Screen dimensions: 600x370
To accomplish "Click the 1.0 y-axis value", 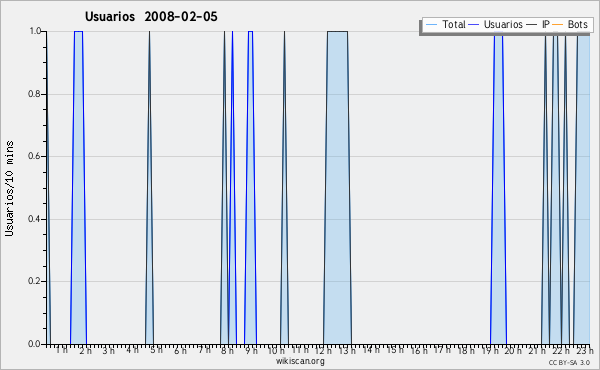I will pos(34,31).
